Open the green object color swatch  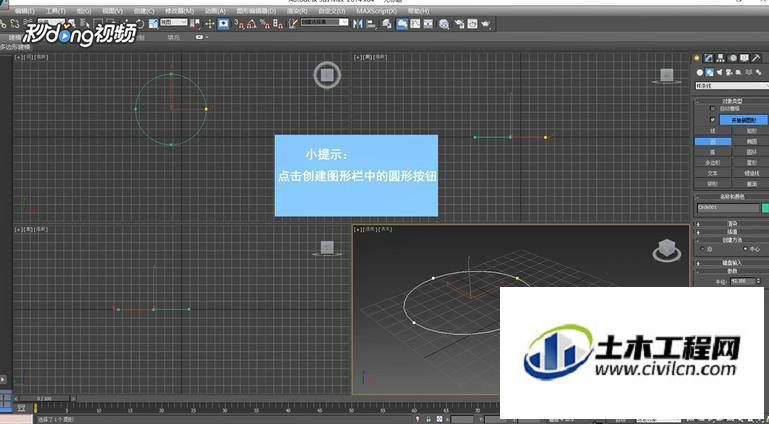pyautogui.click(x=765, y=208)
